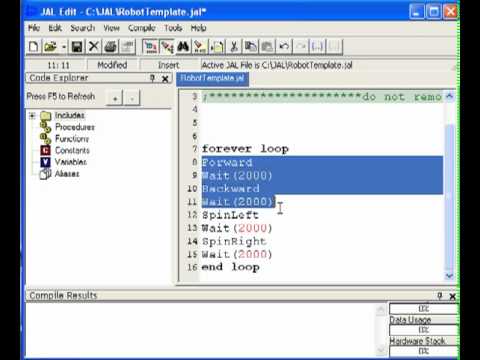Click the Constants red C icon
480x360 pixels.
[x=45, y=150]
